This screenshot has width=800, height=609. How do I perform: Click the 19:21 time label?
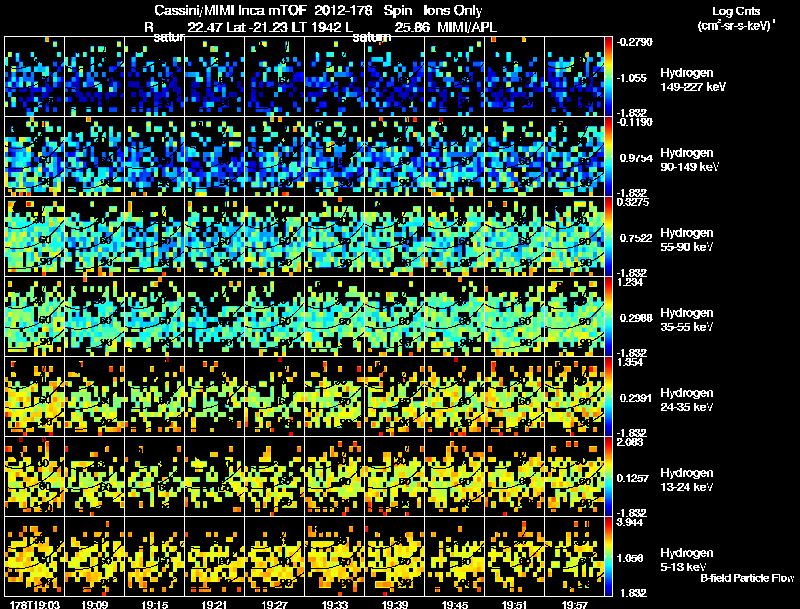[x=214, y=604]
